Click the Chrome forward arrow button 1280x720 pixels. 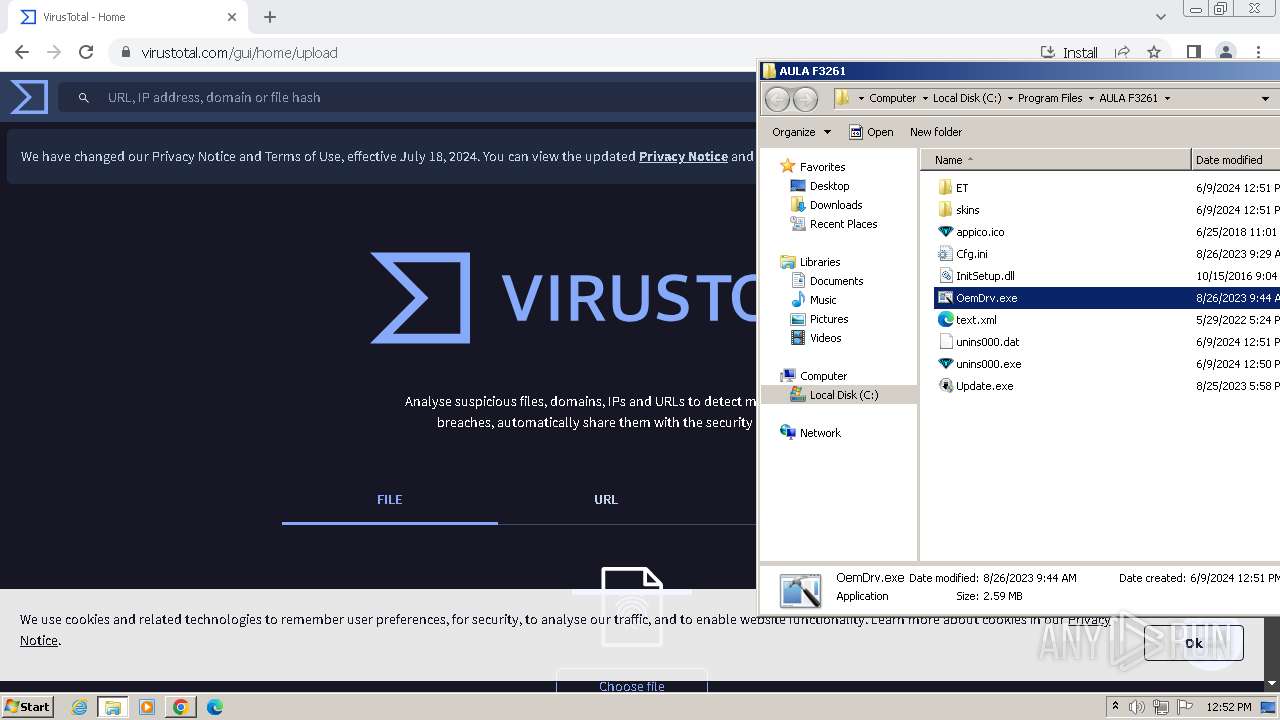[54, 52]
